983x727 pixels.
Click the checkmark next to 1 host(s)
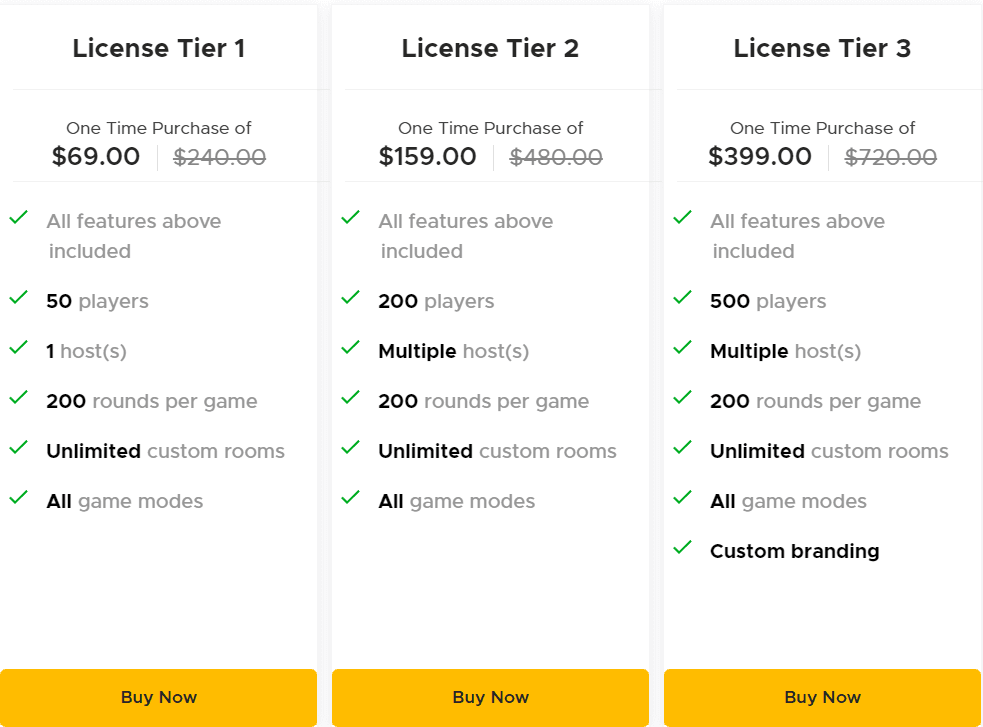pos(18,347)
